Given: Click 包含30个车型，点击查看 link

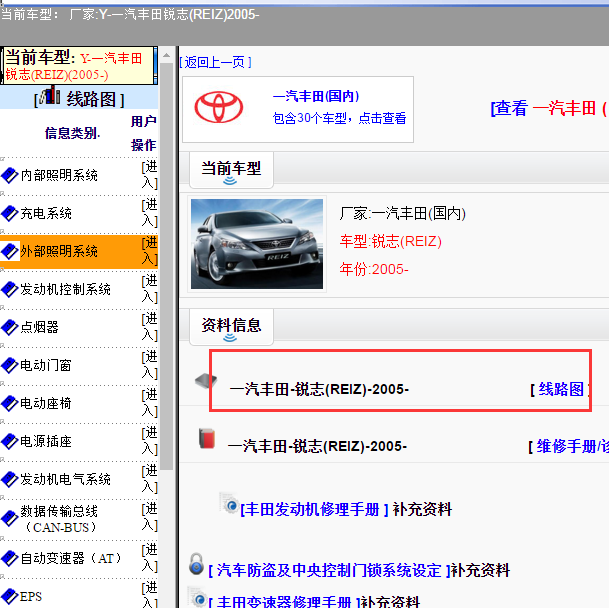Looking at the screenshot, I should pyautogui.click(x=339, y=118).
